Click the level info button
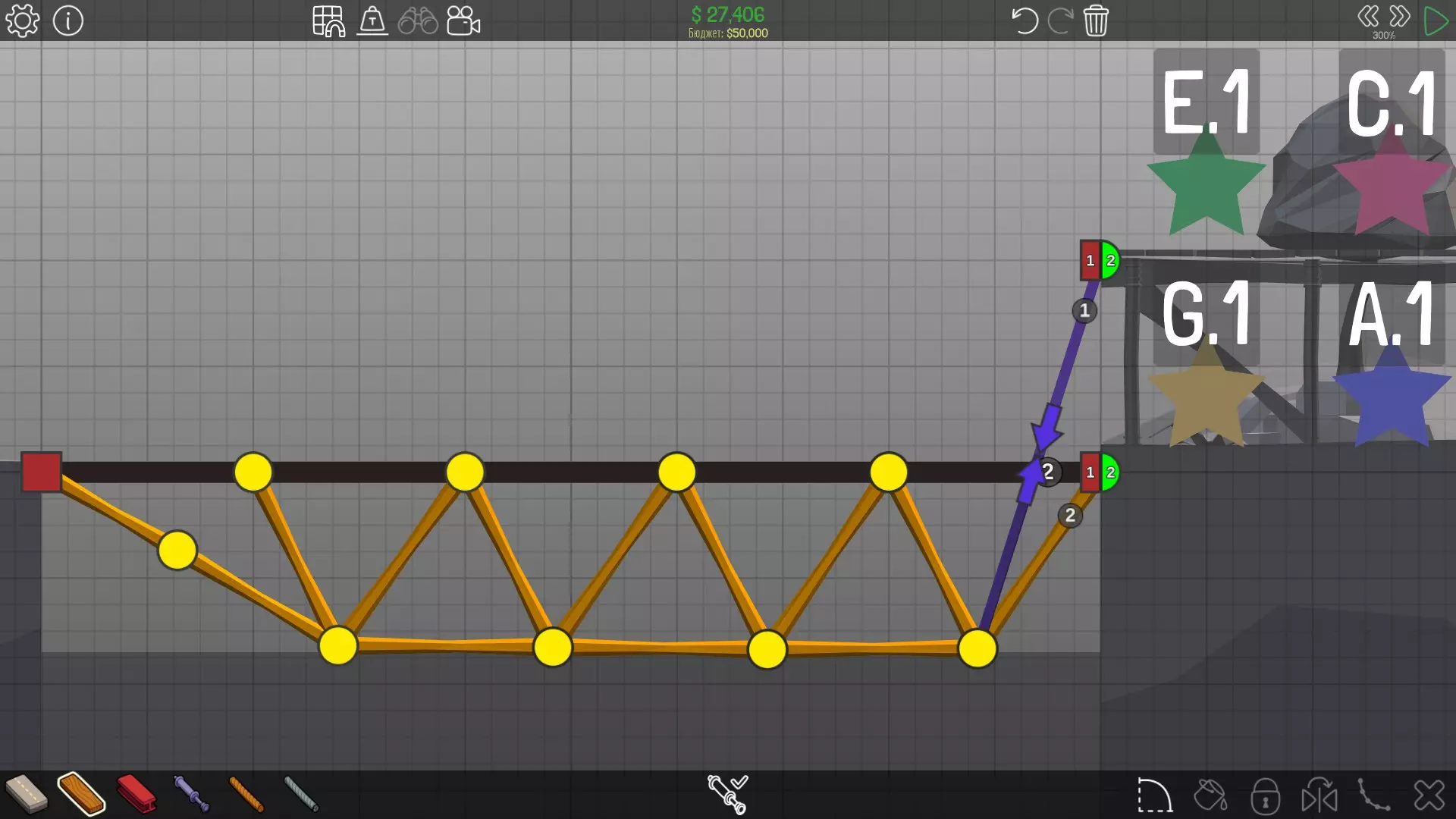Screen dimensions: 1456x819 [x=68, y=20]
